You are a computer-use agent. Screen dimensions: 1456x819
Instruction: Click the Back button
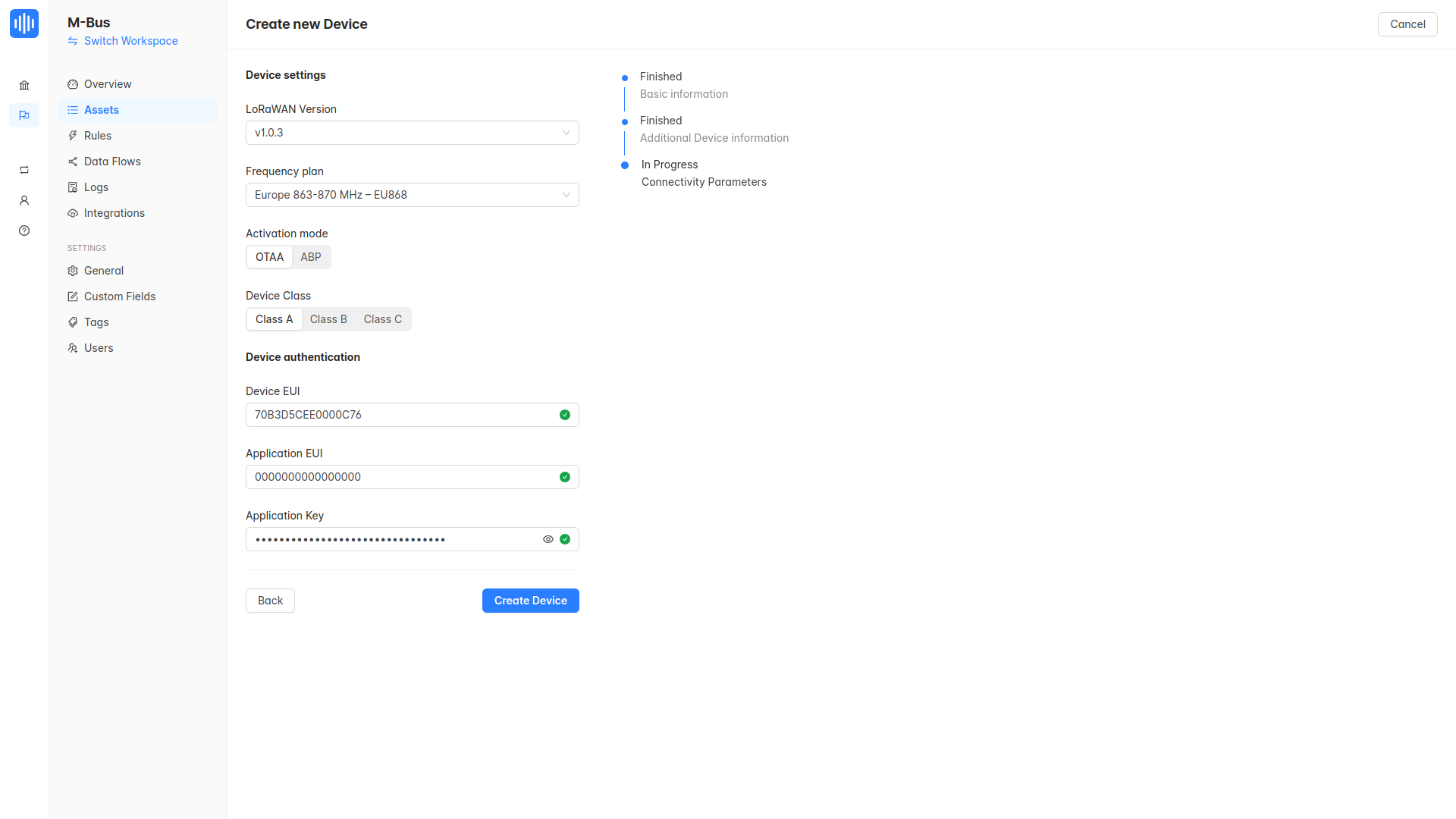(x=270, y=601)
